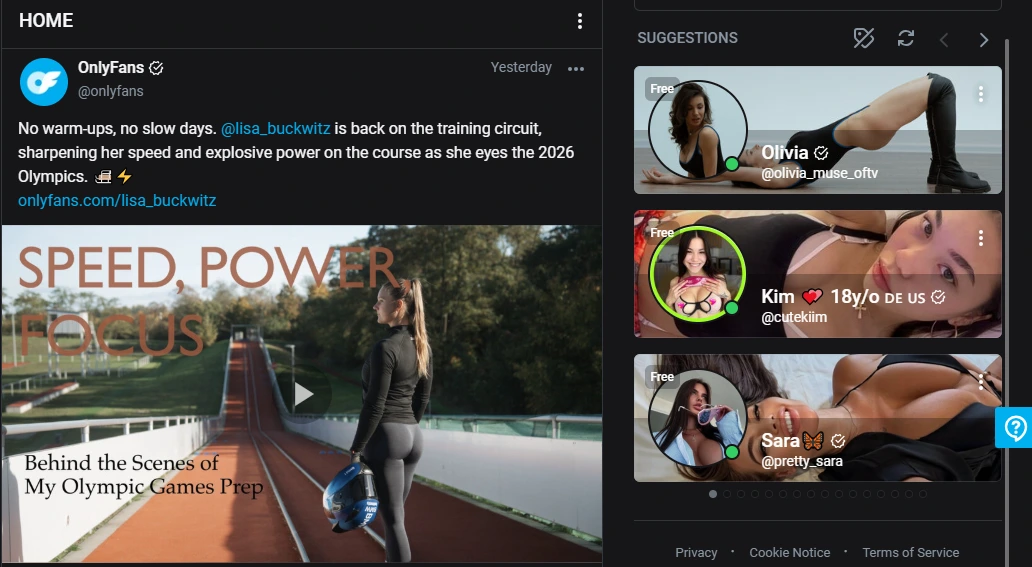Select the first suggestions pagination dot

pyautogui.click(x=713, y=494)
